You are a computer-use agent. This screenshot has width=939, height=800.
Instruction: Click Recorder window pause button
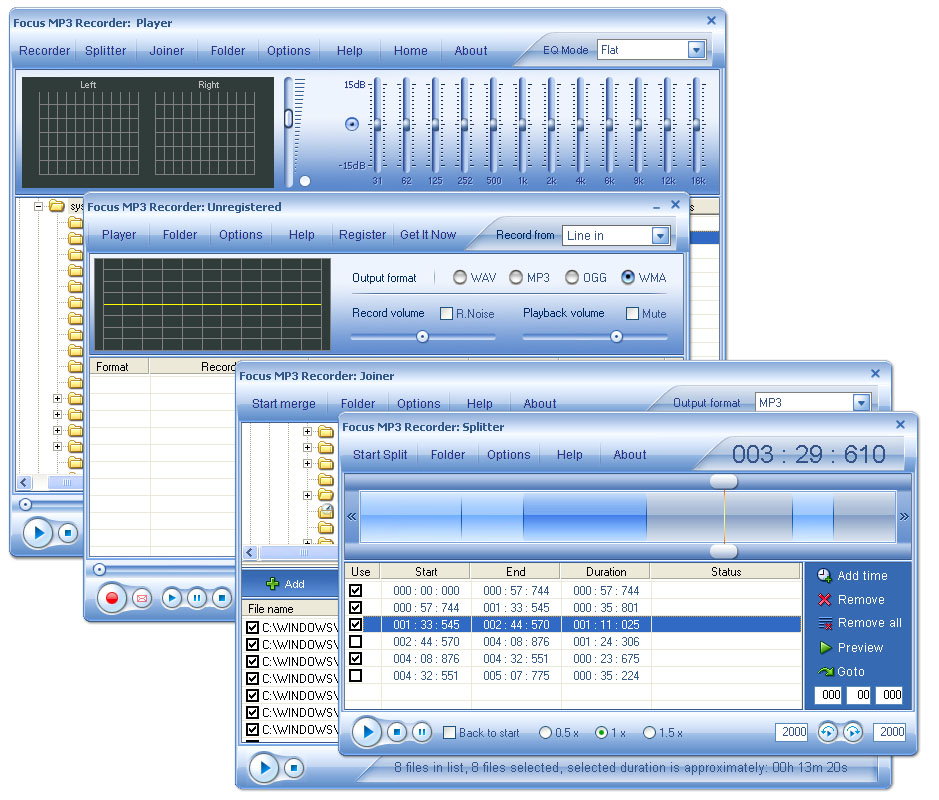pyautogui.click(x=196, y=597)
